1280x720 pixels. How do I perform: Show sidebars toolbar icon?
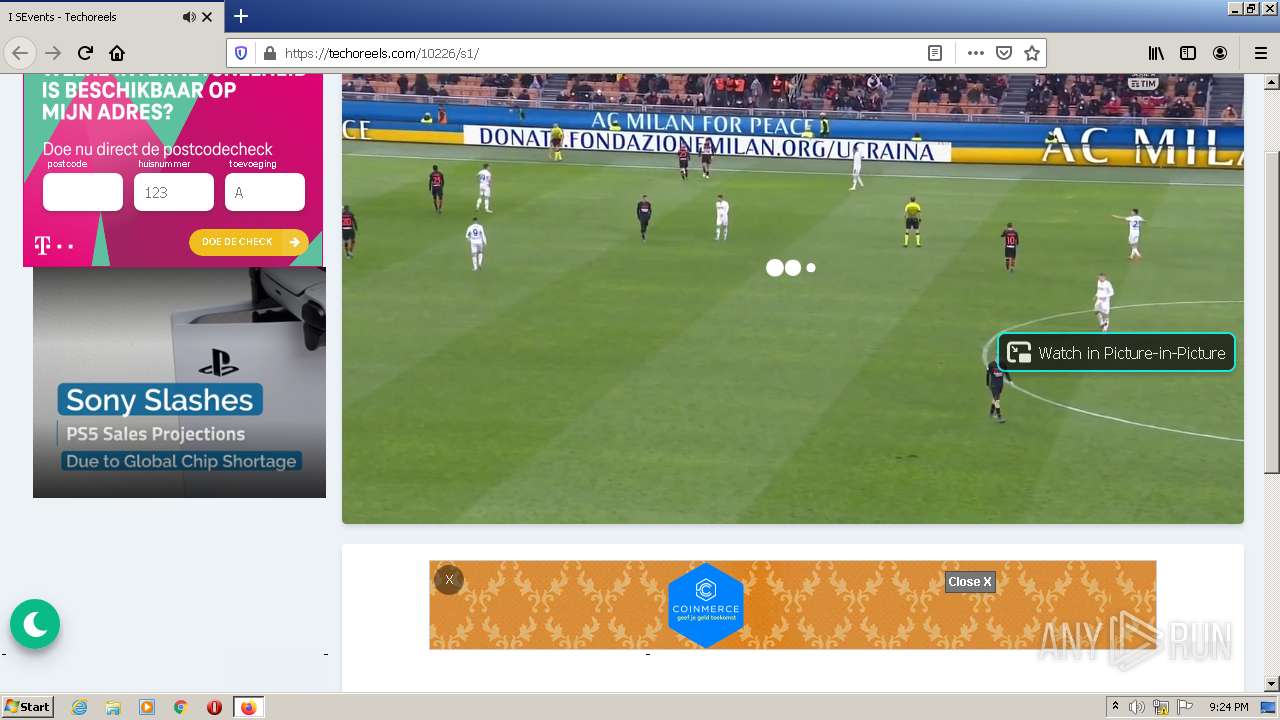click(1188, 53)
